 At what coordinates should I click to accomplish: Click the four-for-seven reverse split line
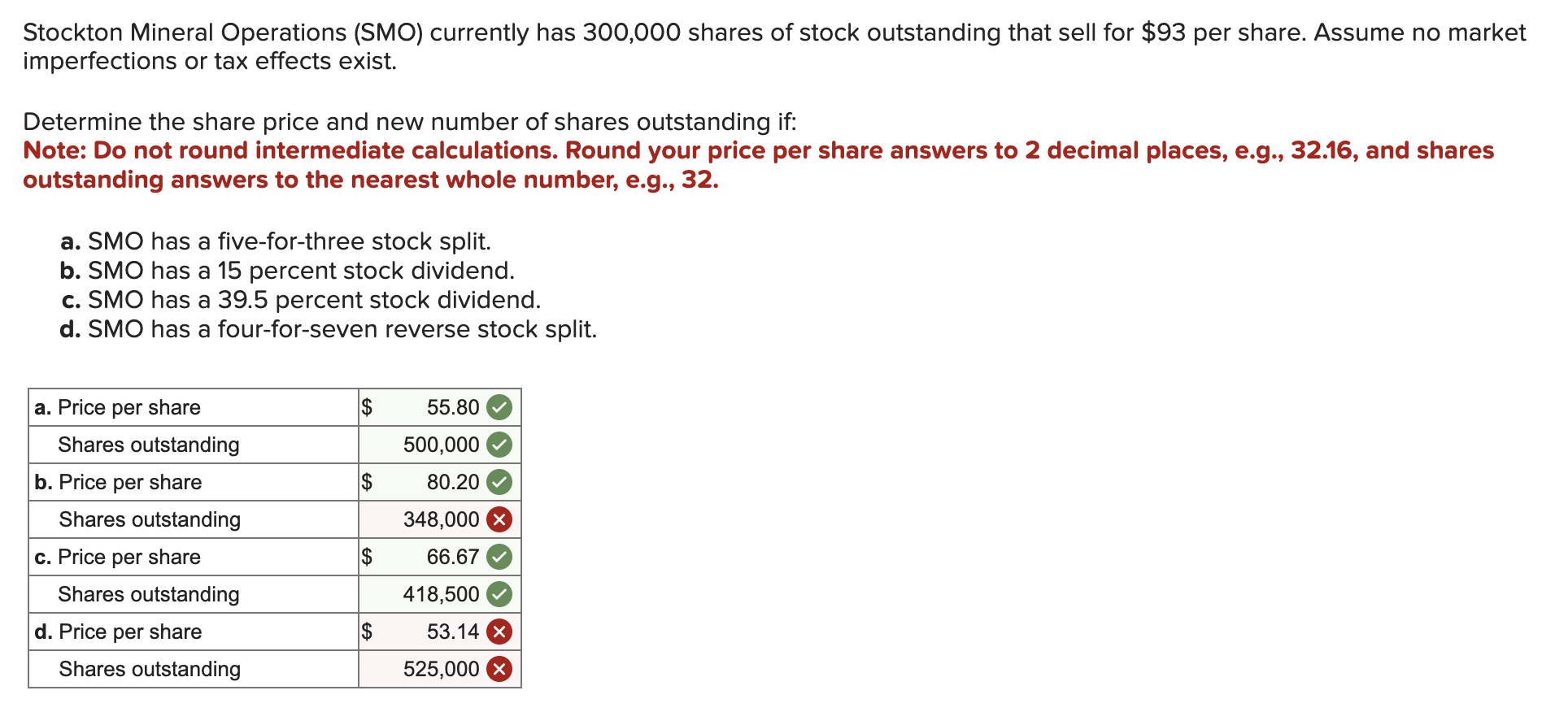point(329,329)
